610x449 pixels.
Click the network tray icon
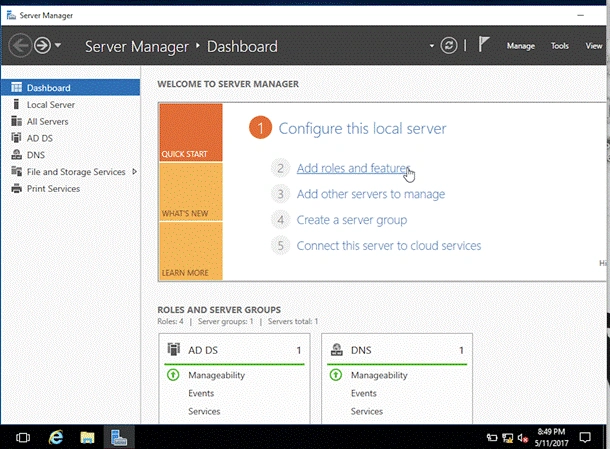point(507,438)
